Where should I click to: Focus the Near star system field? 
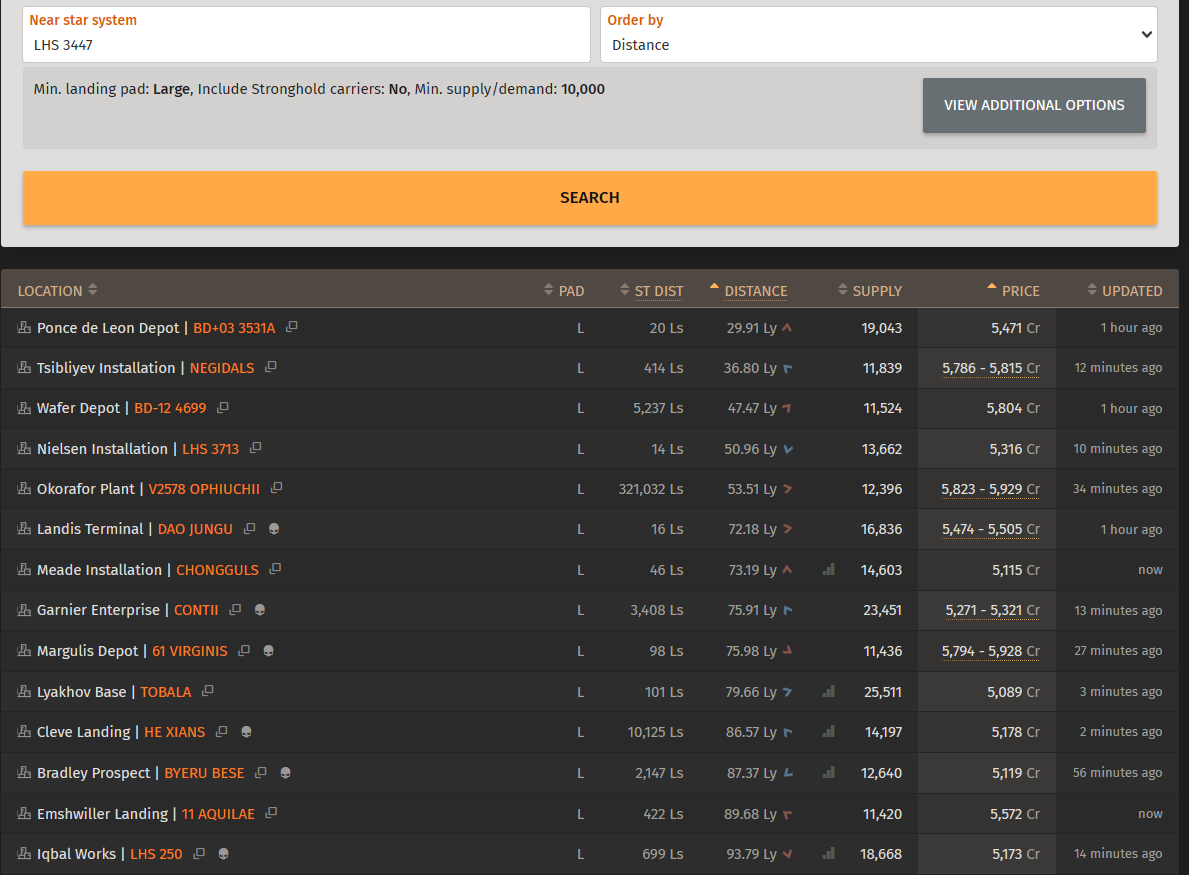[x=306, y=35]
